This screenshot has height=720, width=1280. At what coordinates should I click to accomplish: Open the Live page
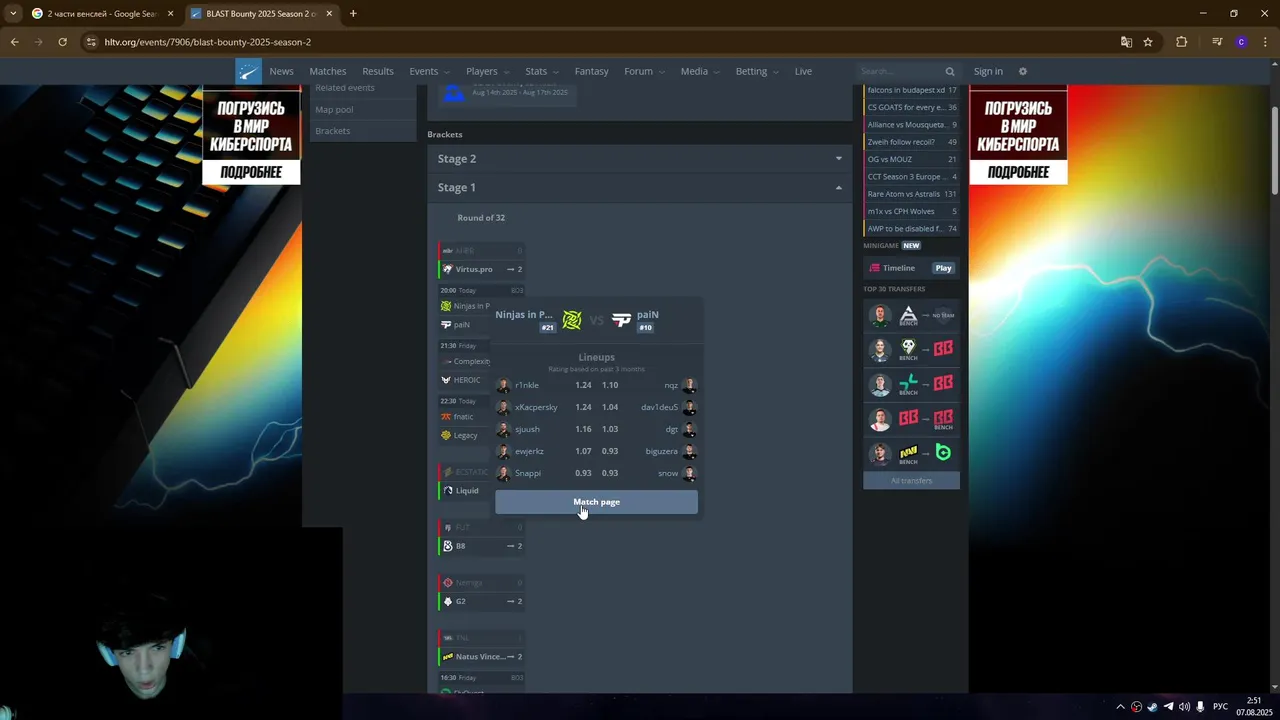coord(803,71)
